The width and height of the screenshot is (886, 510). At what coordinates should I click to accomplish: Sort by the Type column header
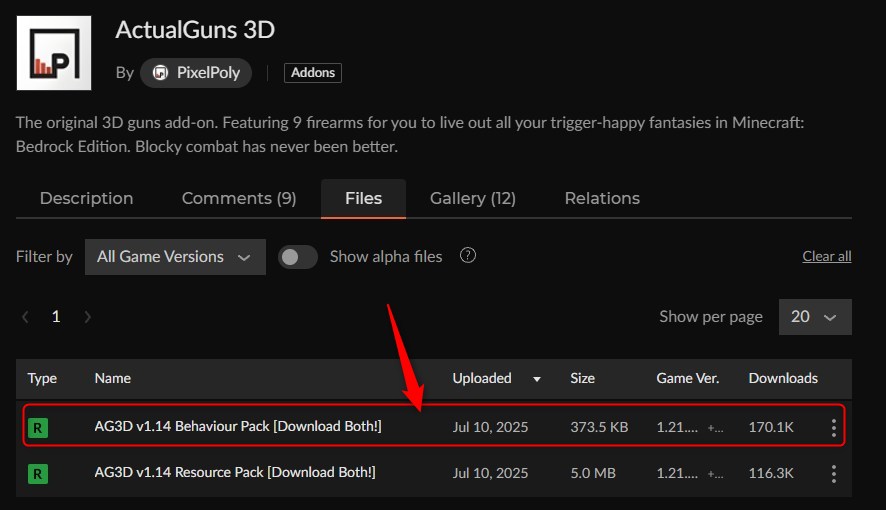tap(42, 378)
